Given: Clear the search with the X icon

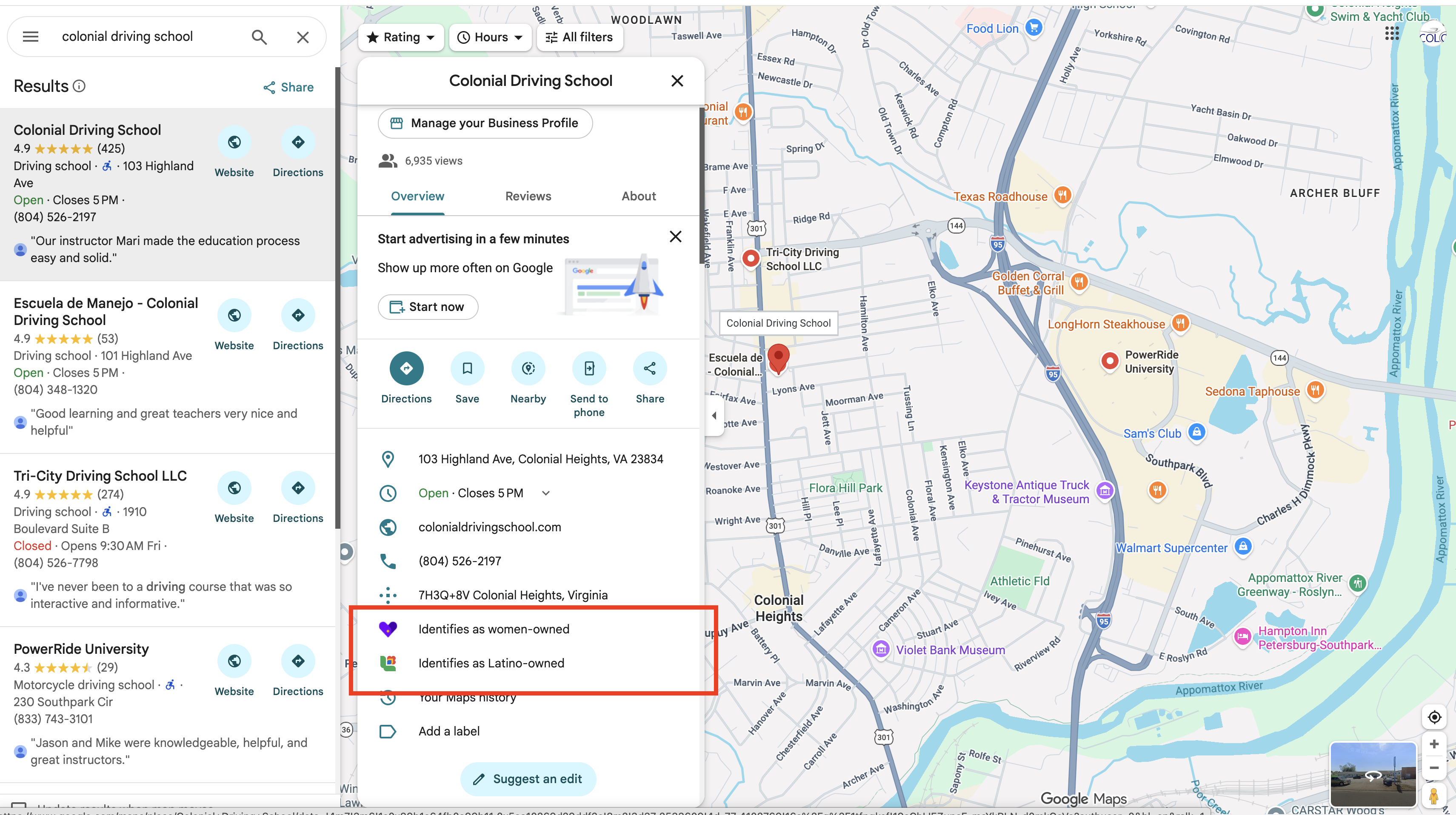Looking at the screenshot, I should pyautogui.click(x=303, y=37).
